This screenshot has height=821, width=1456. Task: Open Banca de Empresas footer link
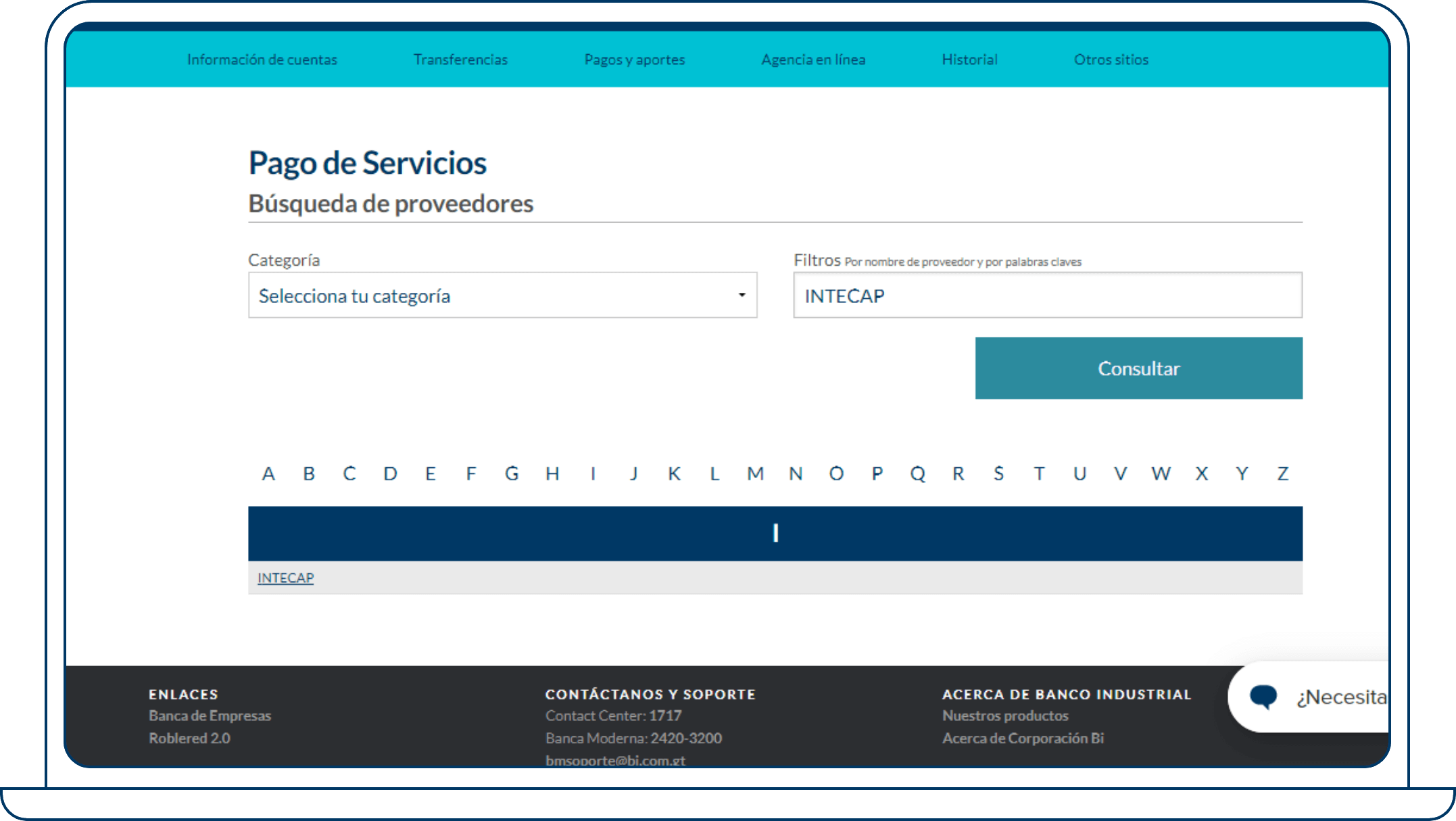coord(210,716)
